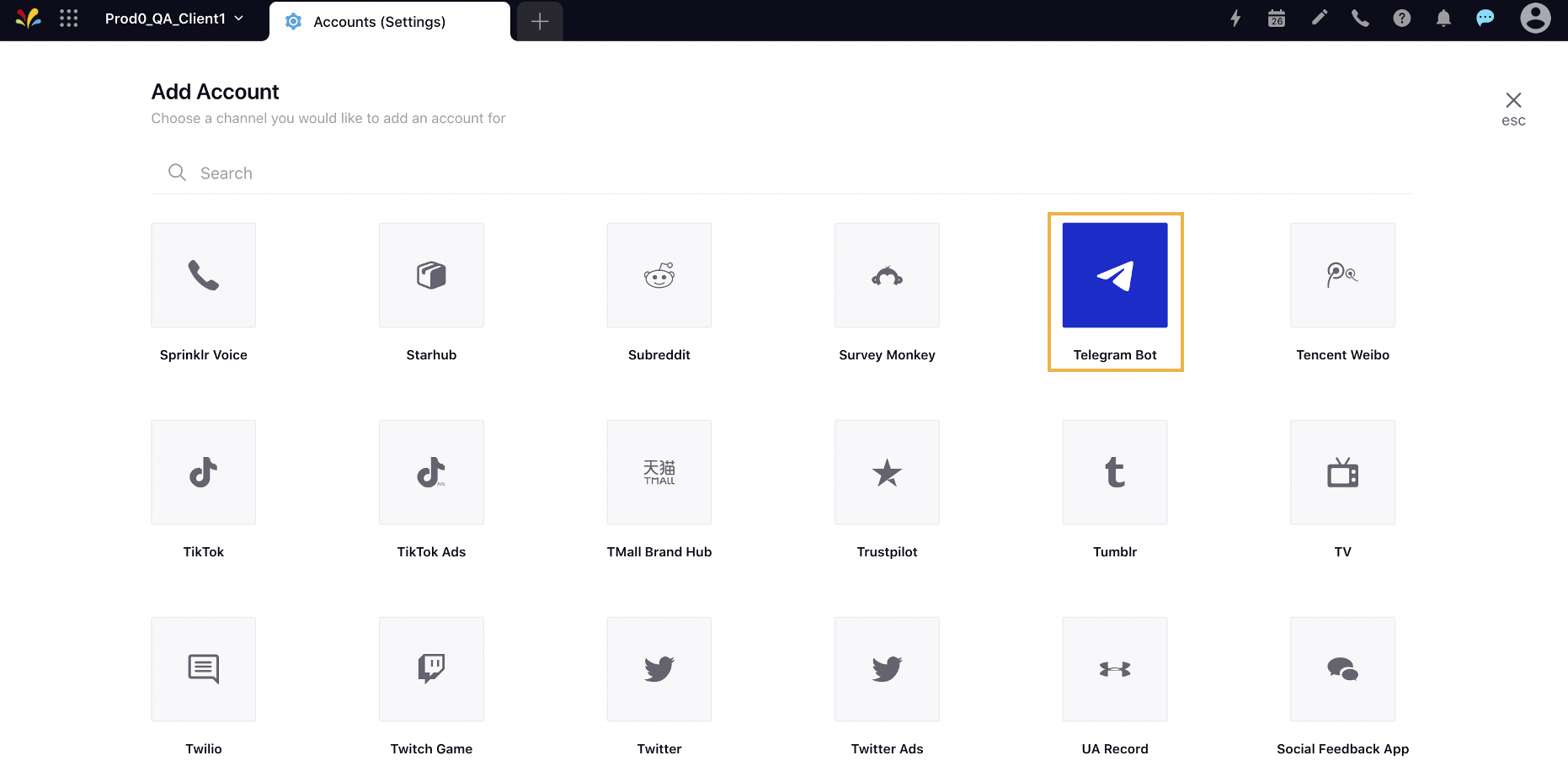
Task: Pick the Twilio channel icon
Action: (203, 669)
